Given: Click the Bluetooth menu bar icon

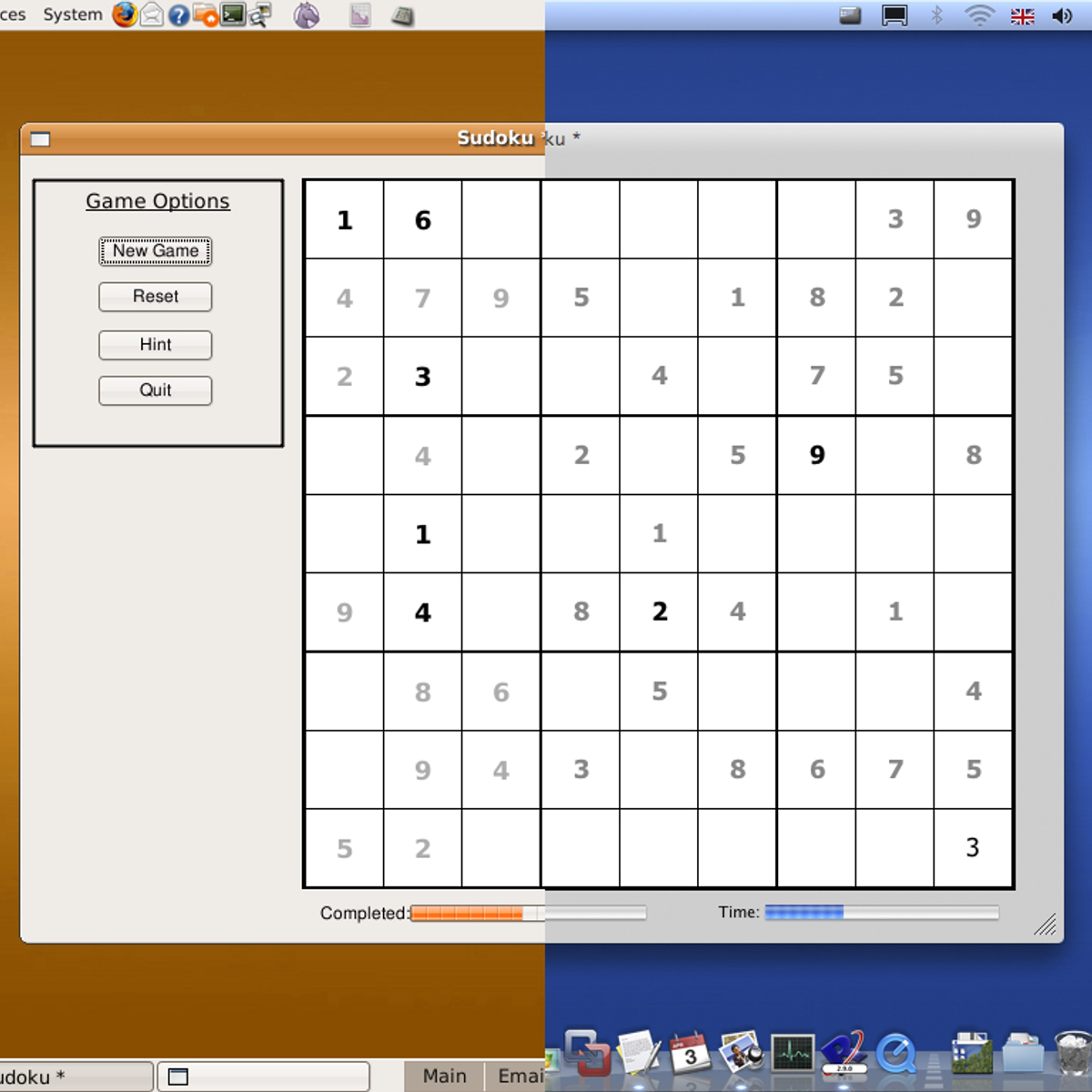Looking at the screenshot, I should [936, 15].
